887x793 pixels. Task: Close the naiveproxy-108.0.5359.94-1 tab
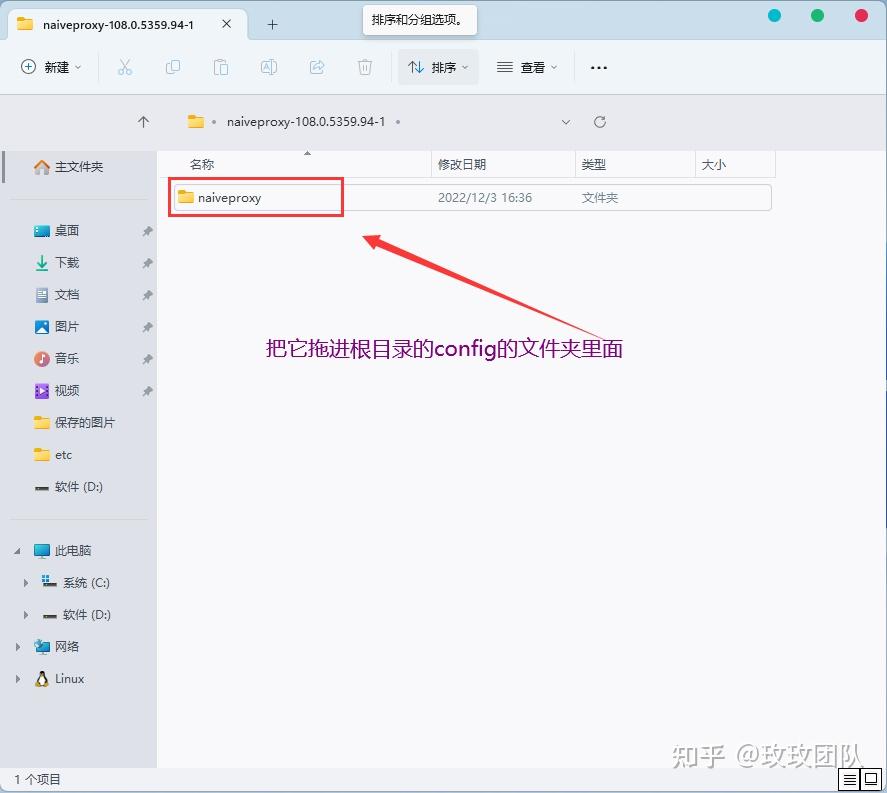pyautogui.click(x=226, y=24)
